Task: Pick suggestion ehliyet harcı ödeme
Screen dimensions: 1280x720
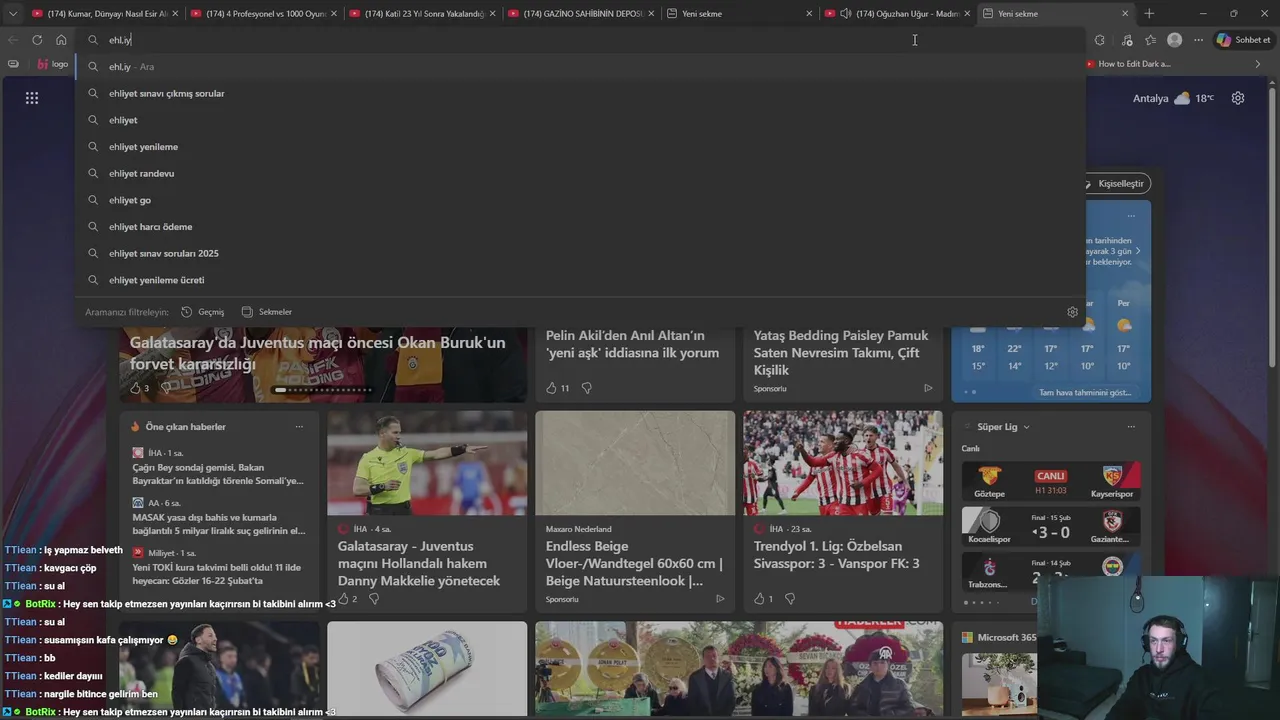Action: (580, 227)
